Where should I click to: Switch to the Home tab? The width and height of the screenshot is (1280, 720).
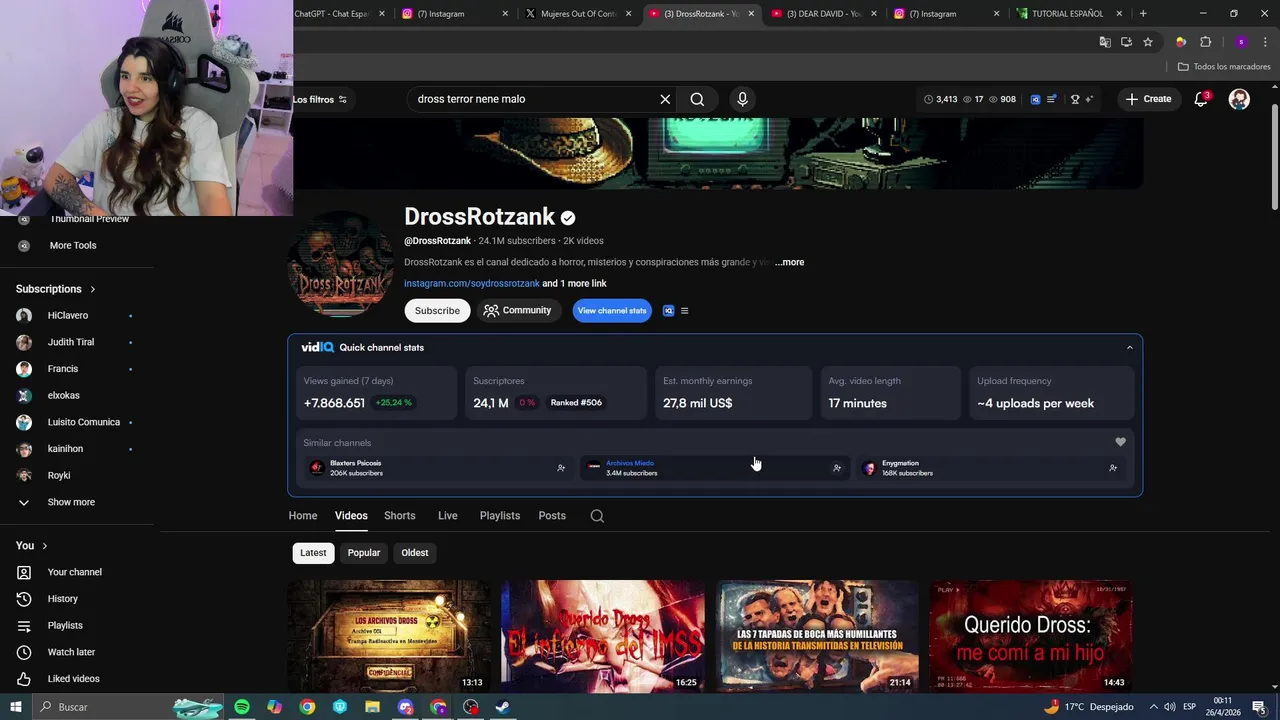pyautogui.click(x=303, y=516)
